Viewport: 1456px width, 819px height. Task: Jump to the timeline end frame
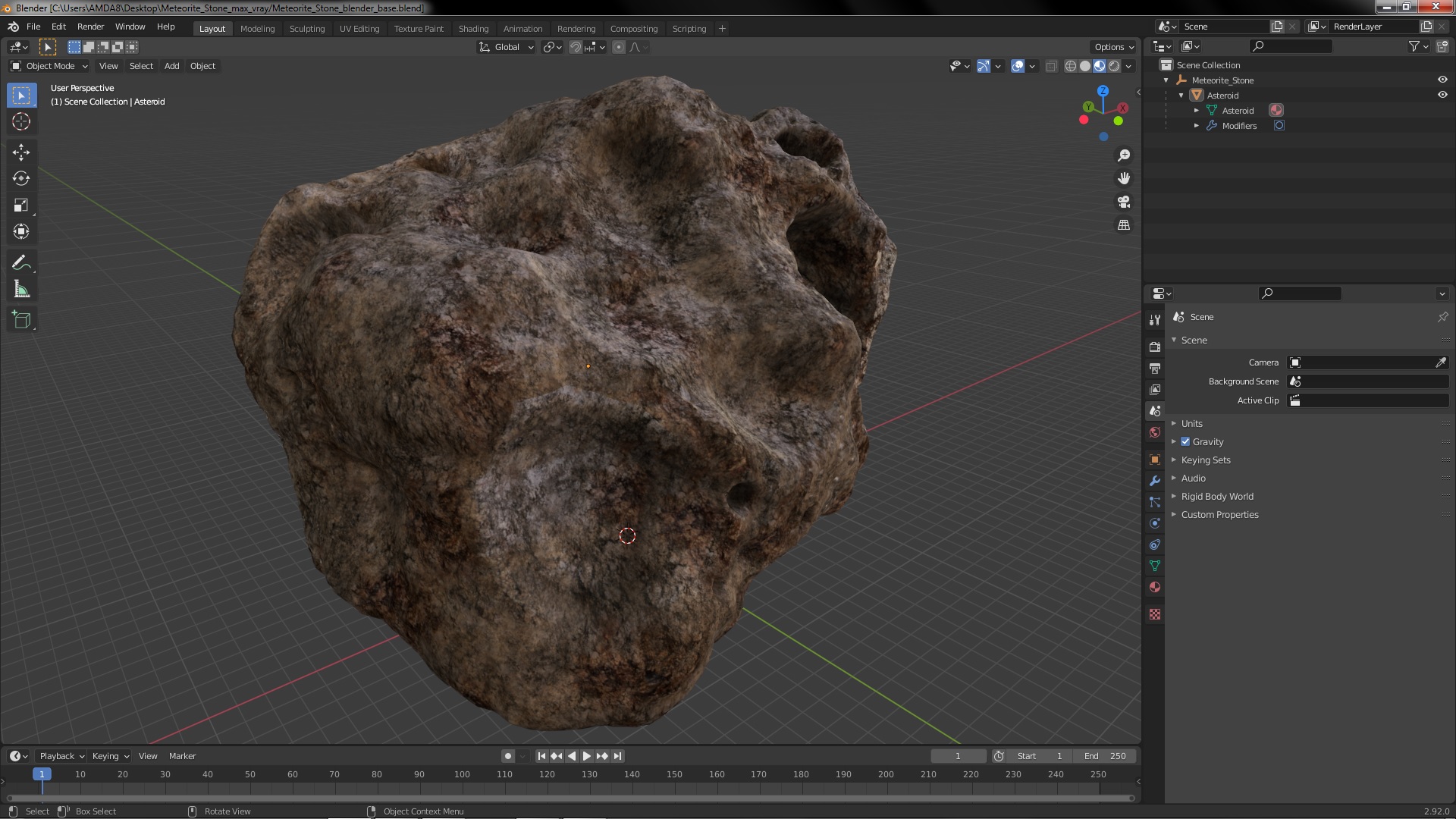point(617,756)
